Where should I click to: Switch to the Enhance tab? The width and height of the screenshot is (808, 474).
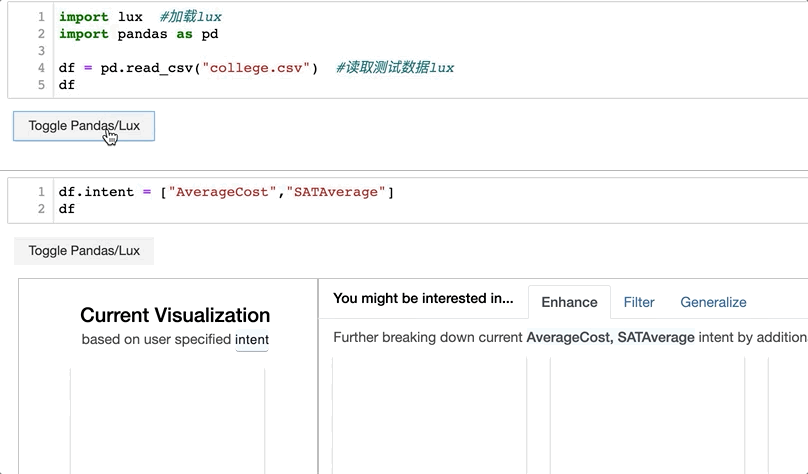569,302
